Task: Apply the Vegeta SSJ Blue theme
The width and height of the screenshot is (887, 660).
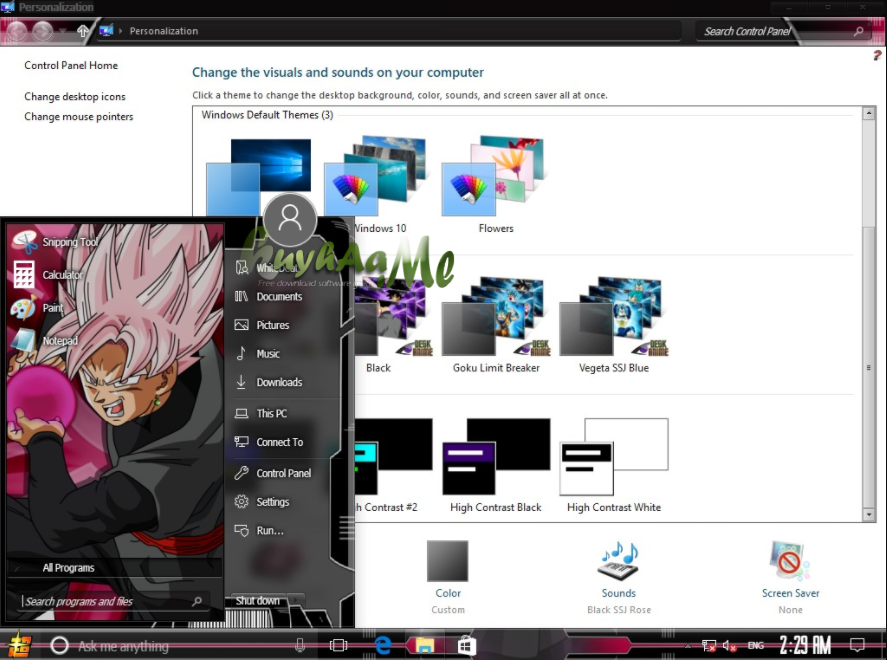Action: pos(614,325)
